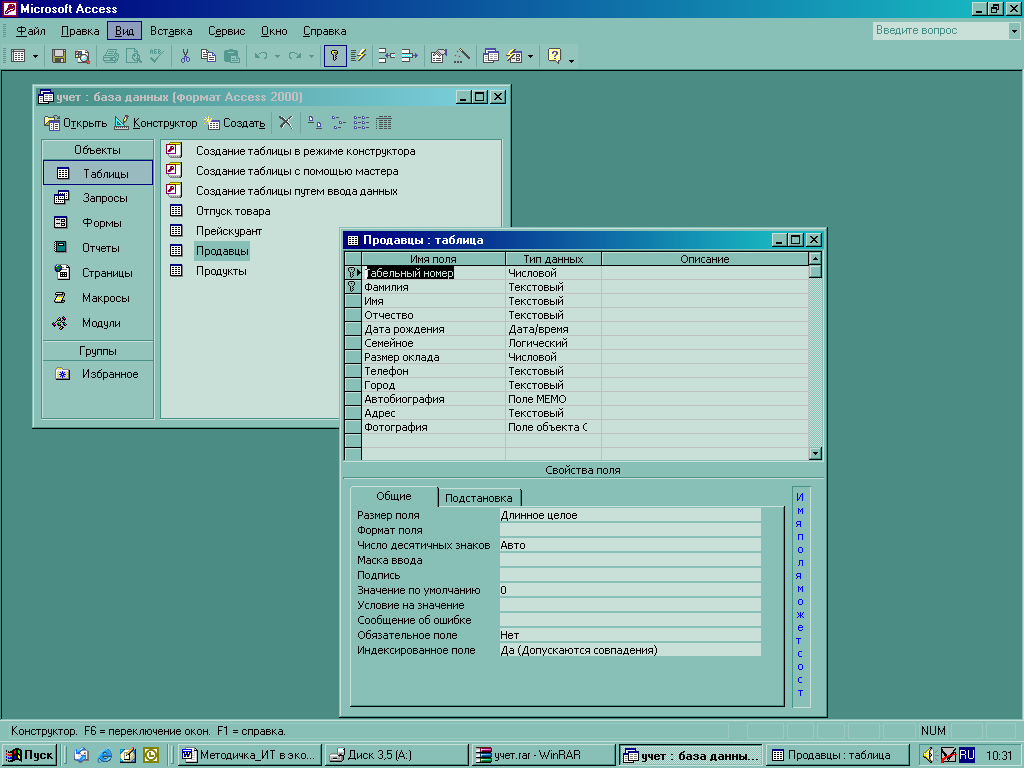Open the Вид menu
The image size is (1024, 768).
[124, 31]
